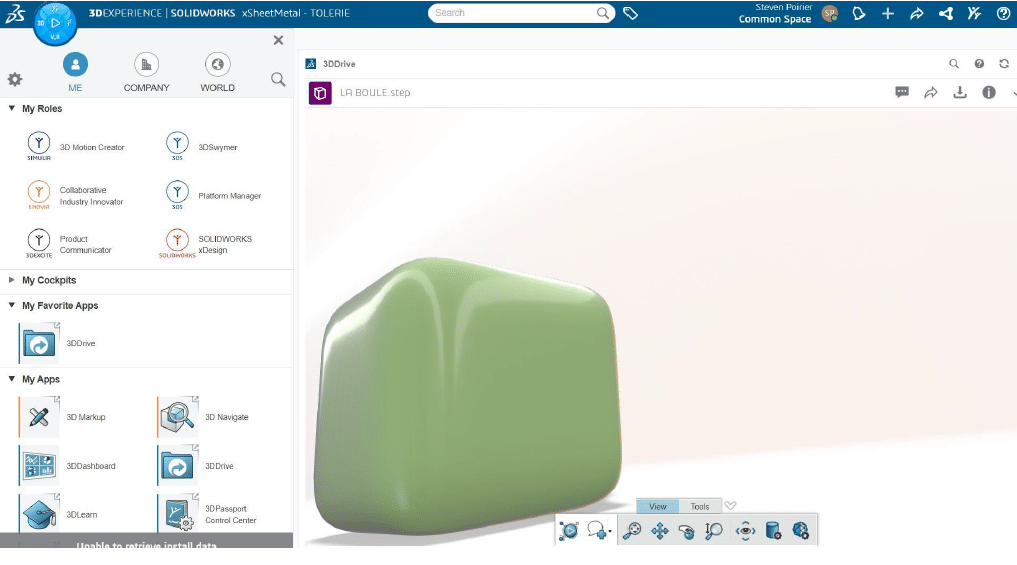1017x565 pixels.
Task: Select the COMPANY tab
Action: pos(147,72)
